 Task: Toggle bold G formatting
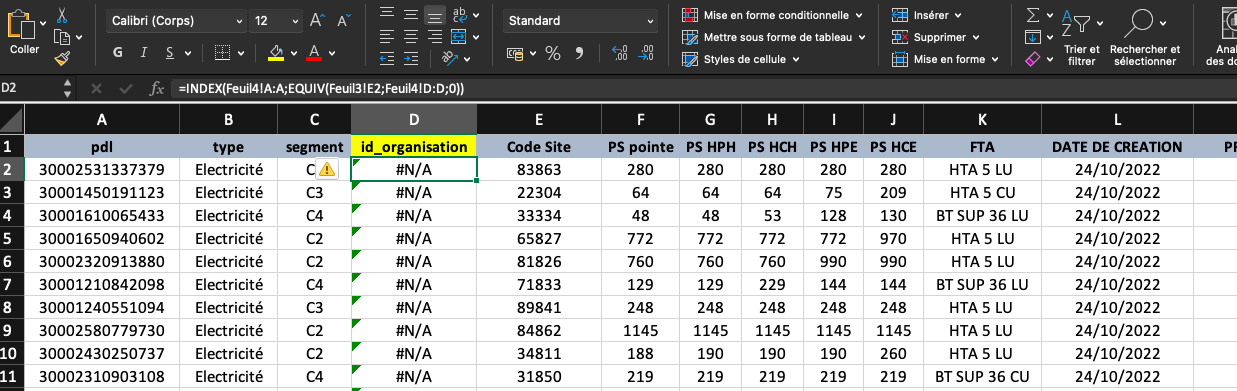point(118,52)
